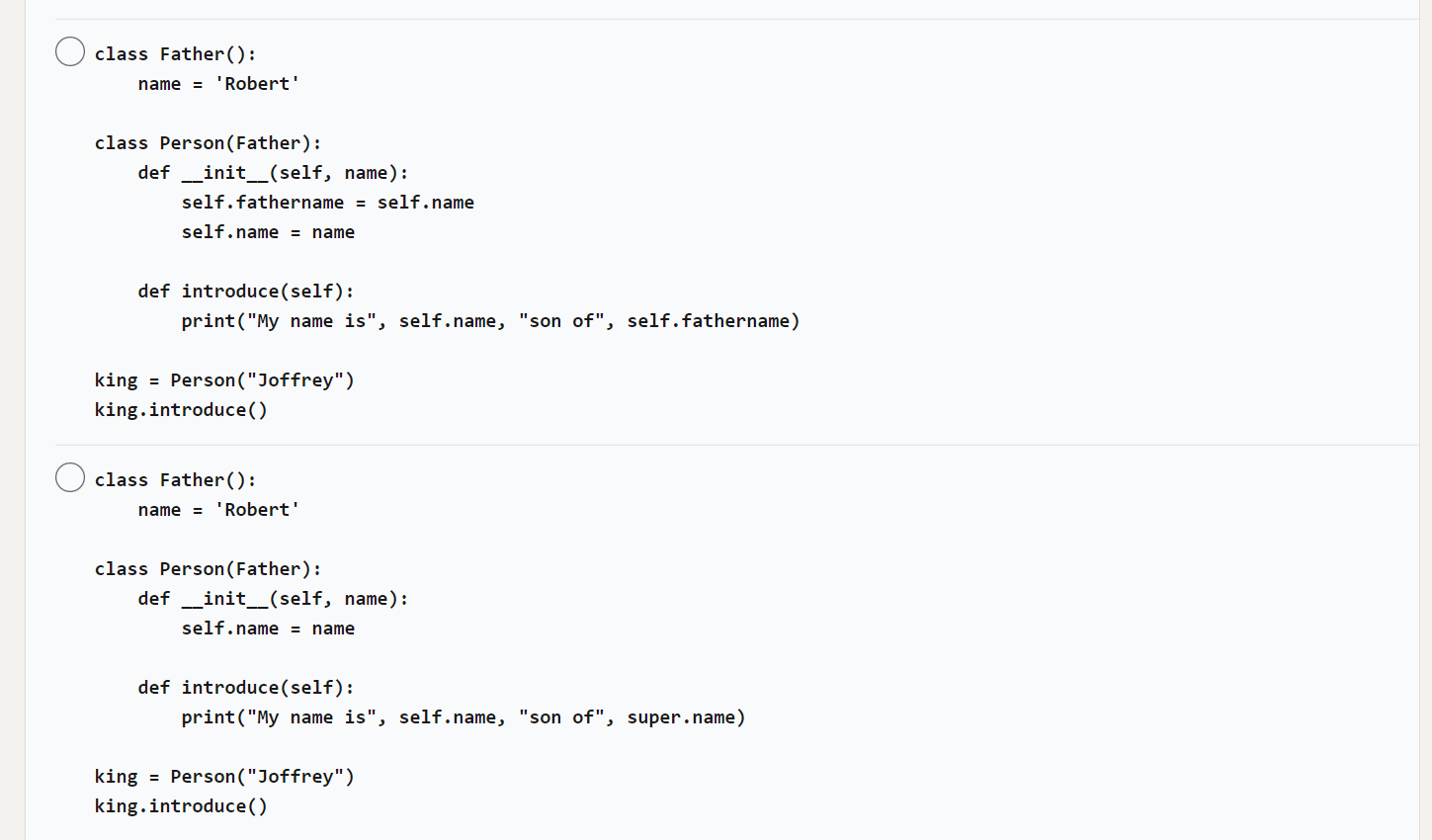
Task: Click the first 'class Father():' code line
Action: coord(175,53)
